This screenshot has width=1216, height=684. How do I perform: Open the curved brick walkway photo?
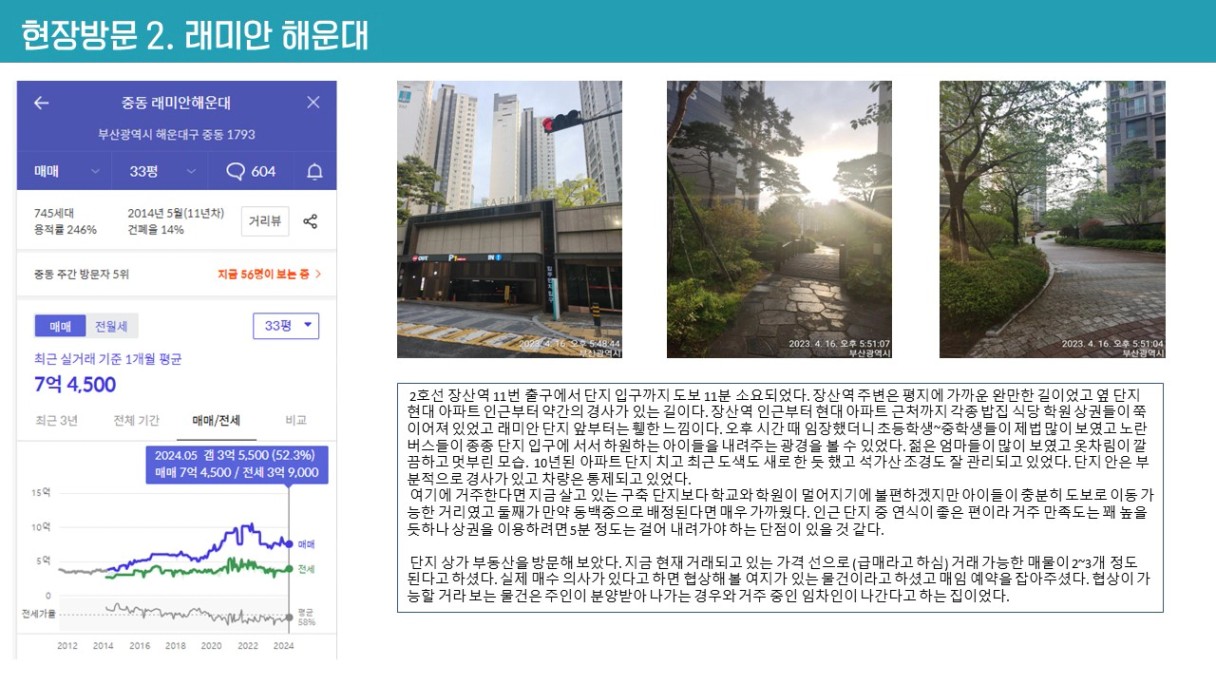(1052, 219)
